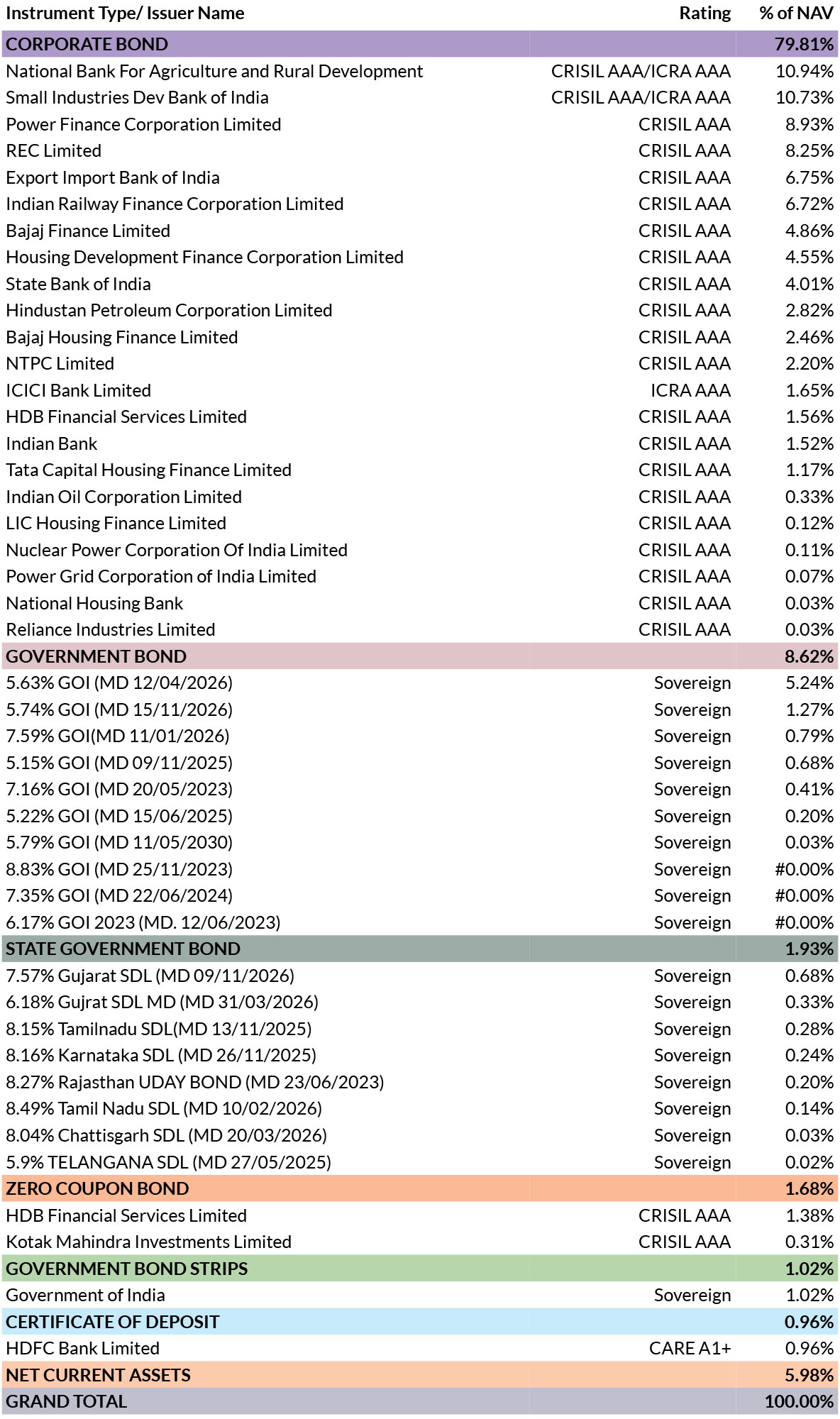Click the CERTIFICATE OF DEPOSIT header

(x=420, y=1322)
